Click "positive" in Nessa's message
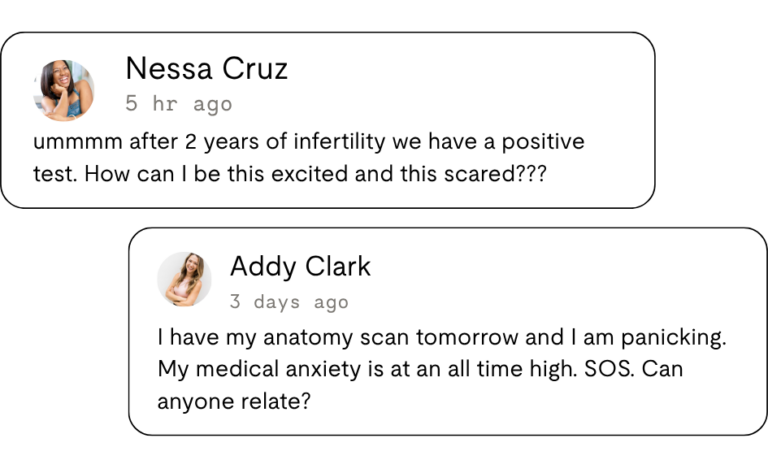 click(x=543, y=142)
